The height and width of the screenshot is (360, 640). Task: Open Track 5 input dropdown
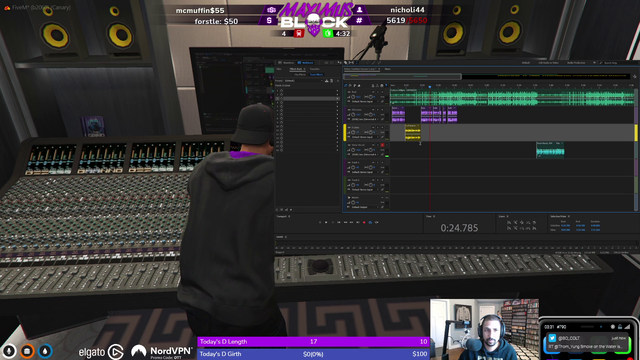[365, 172]
